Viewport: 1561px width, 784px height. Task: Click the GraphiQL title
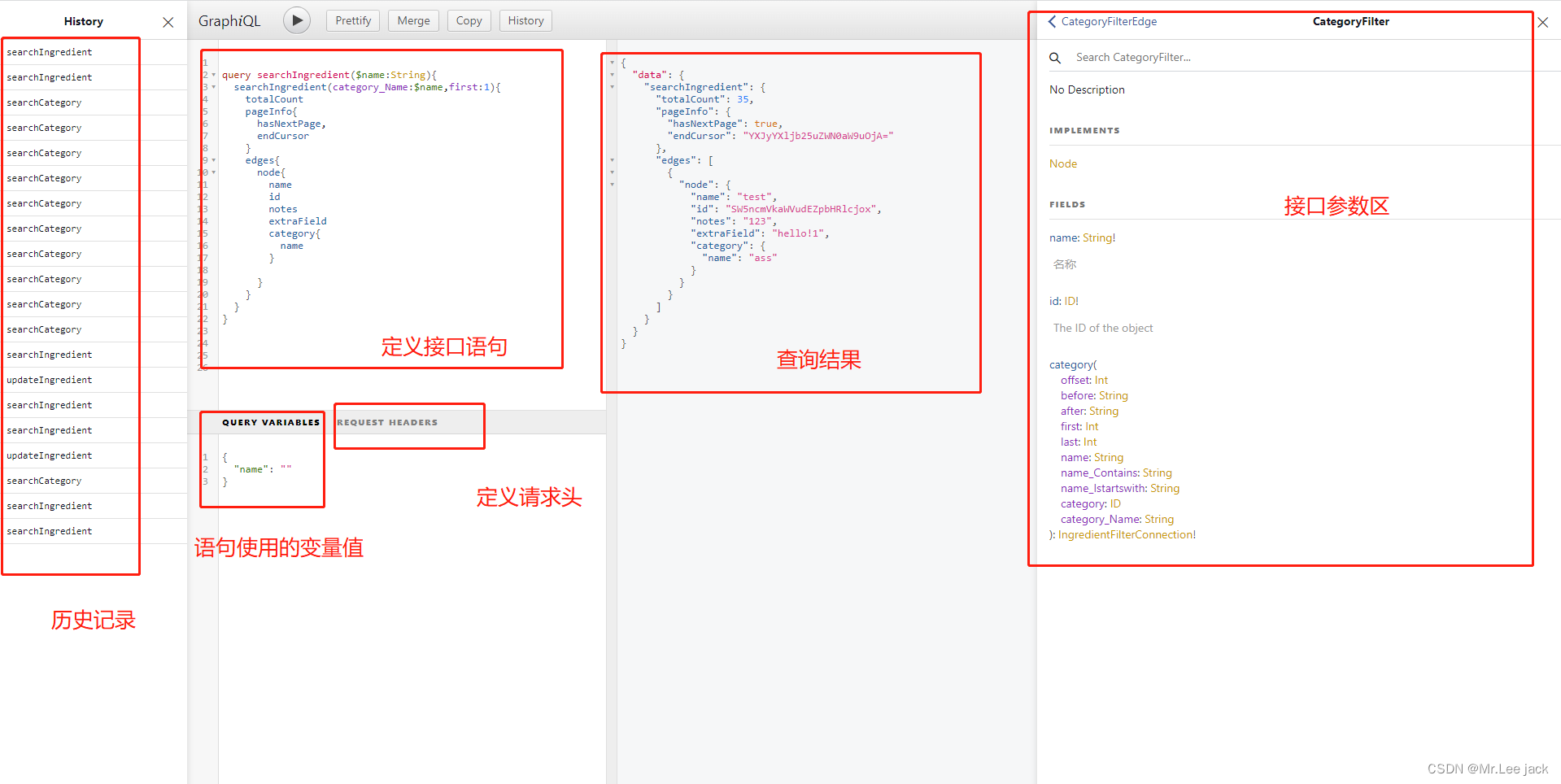pyautogui.click(x=229, y=21)
